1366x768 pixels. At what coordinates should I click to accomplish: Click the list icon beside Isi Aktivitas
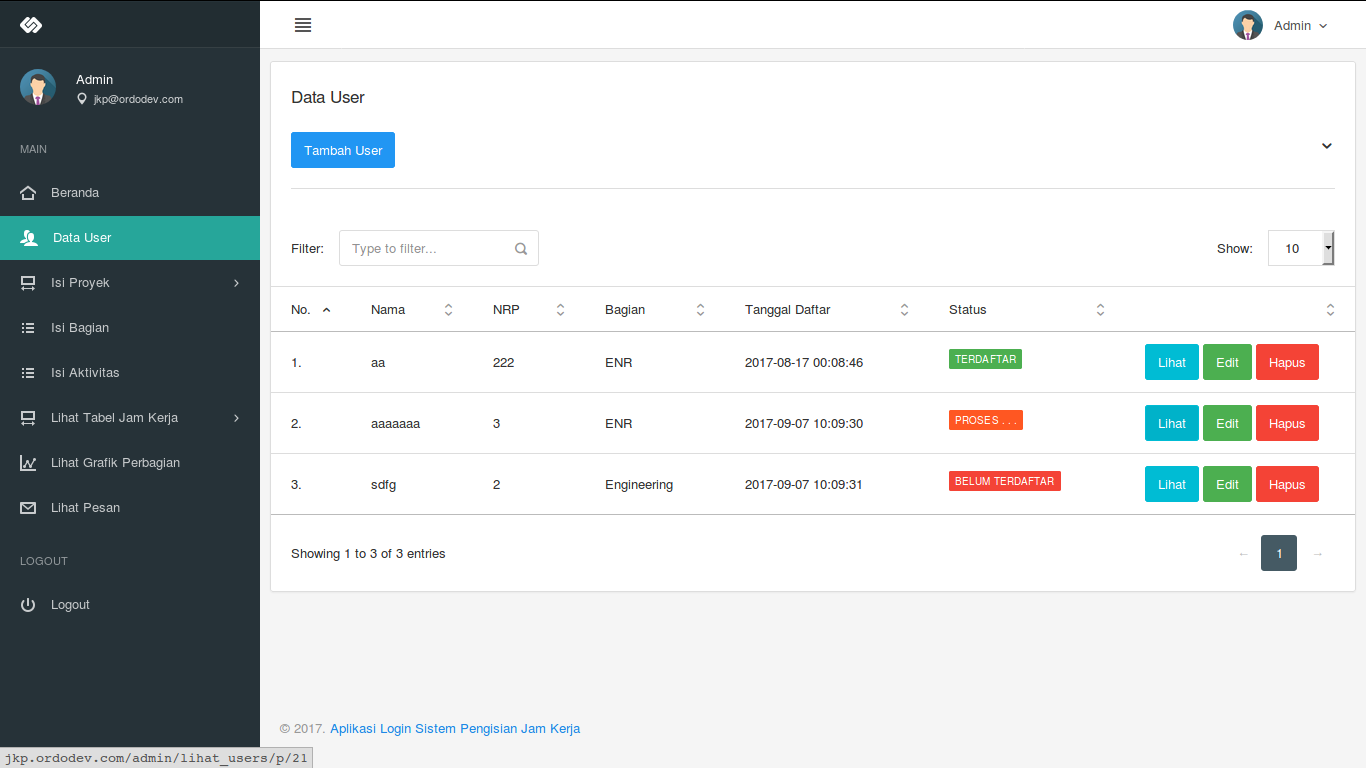(x=28, y=373)
